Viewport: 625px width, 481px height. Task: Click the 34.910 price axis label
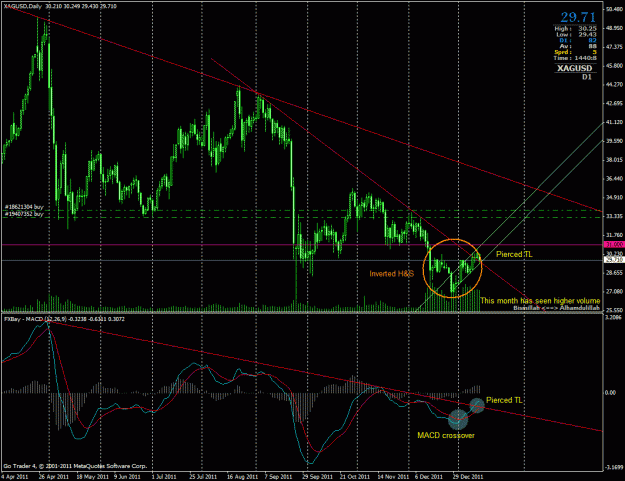[x=614, y=197]
